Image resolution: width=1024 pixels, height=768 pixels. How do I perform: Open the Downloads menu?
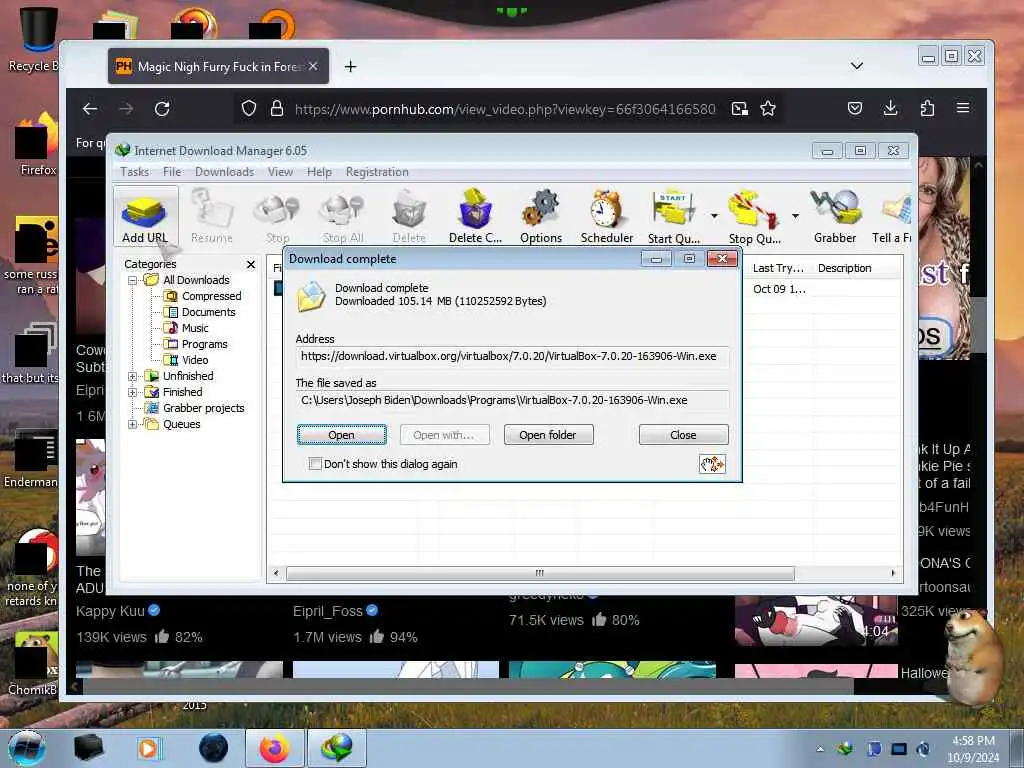point(224,172)
